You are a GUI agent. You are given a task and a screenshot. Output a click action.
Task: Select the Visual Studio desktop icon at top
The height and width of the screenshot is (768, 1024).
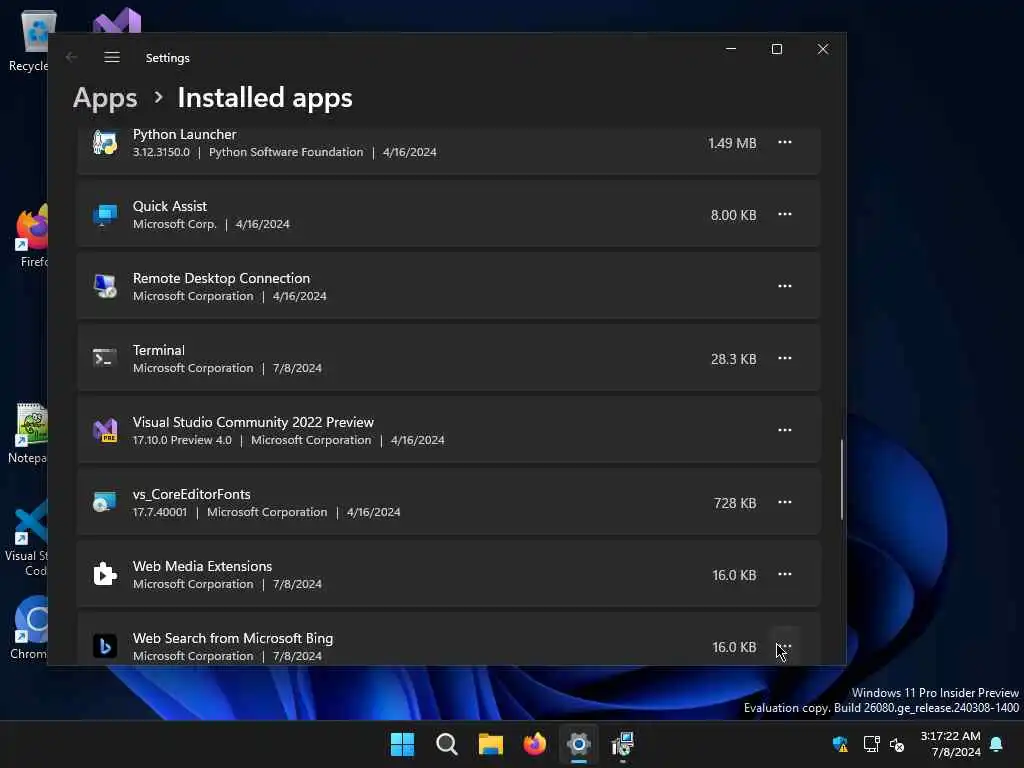[117, 20]
